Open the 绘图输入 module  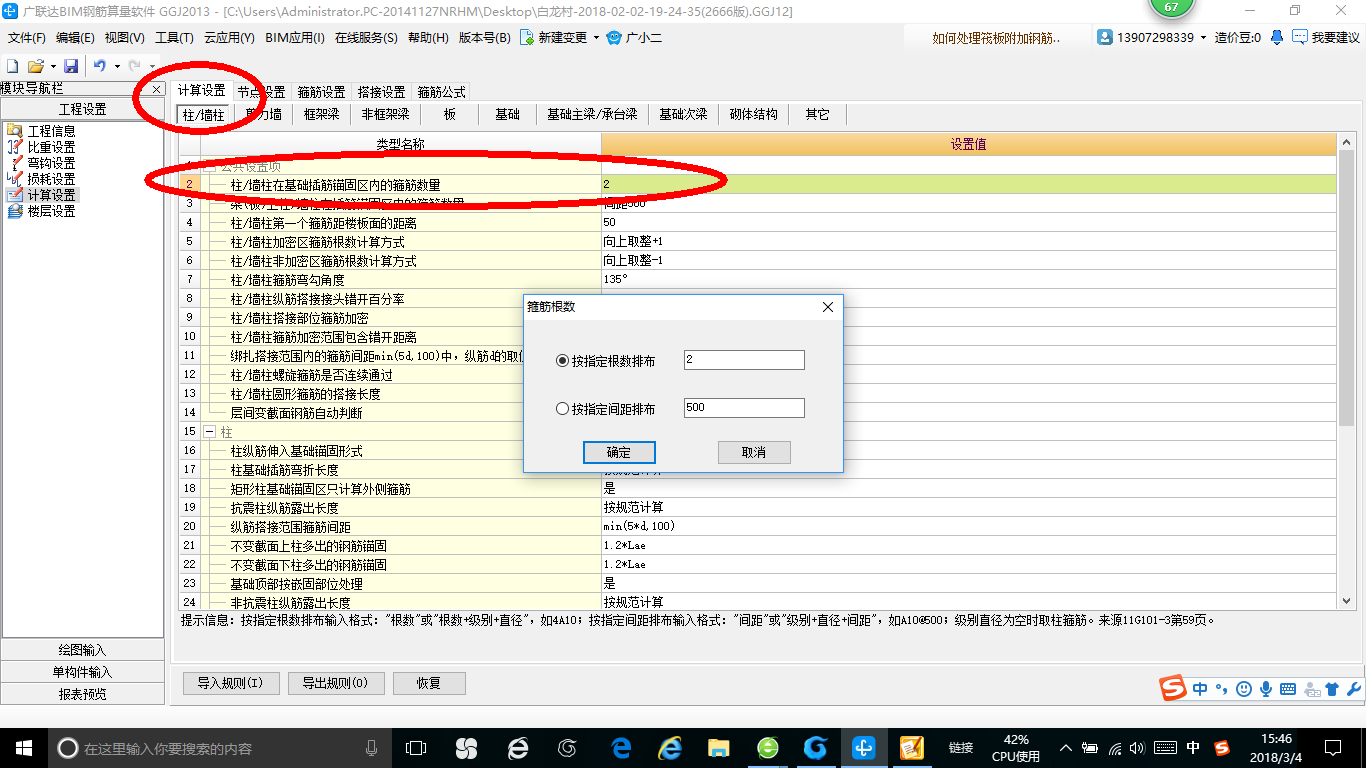coord(83,650)
